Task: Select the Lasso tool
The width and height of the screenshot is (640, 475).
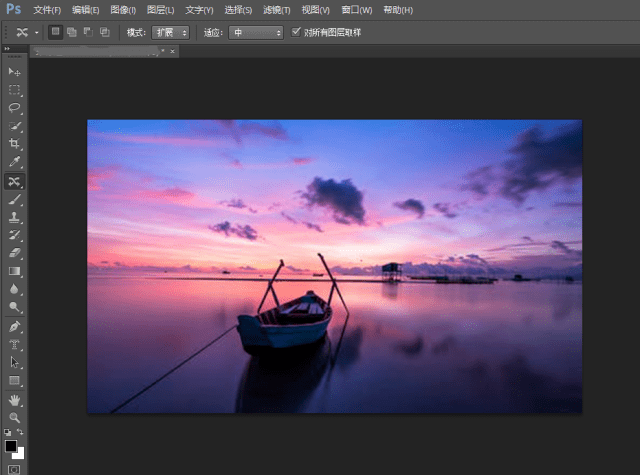Action: (x=14, y=108)
